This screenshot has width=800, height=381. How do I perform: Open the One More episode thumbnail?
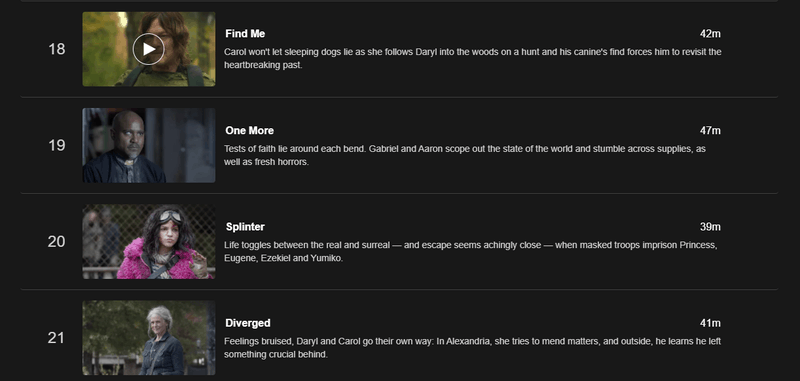tap(149, 145)
